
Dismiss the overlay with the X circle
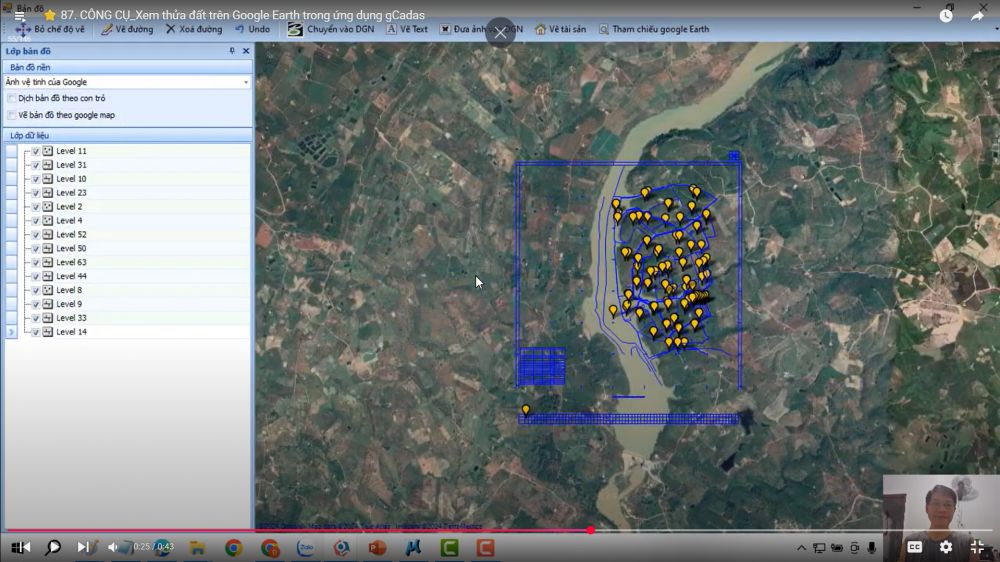pyautogui.click(x=500, y=33)
